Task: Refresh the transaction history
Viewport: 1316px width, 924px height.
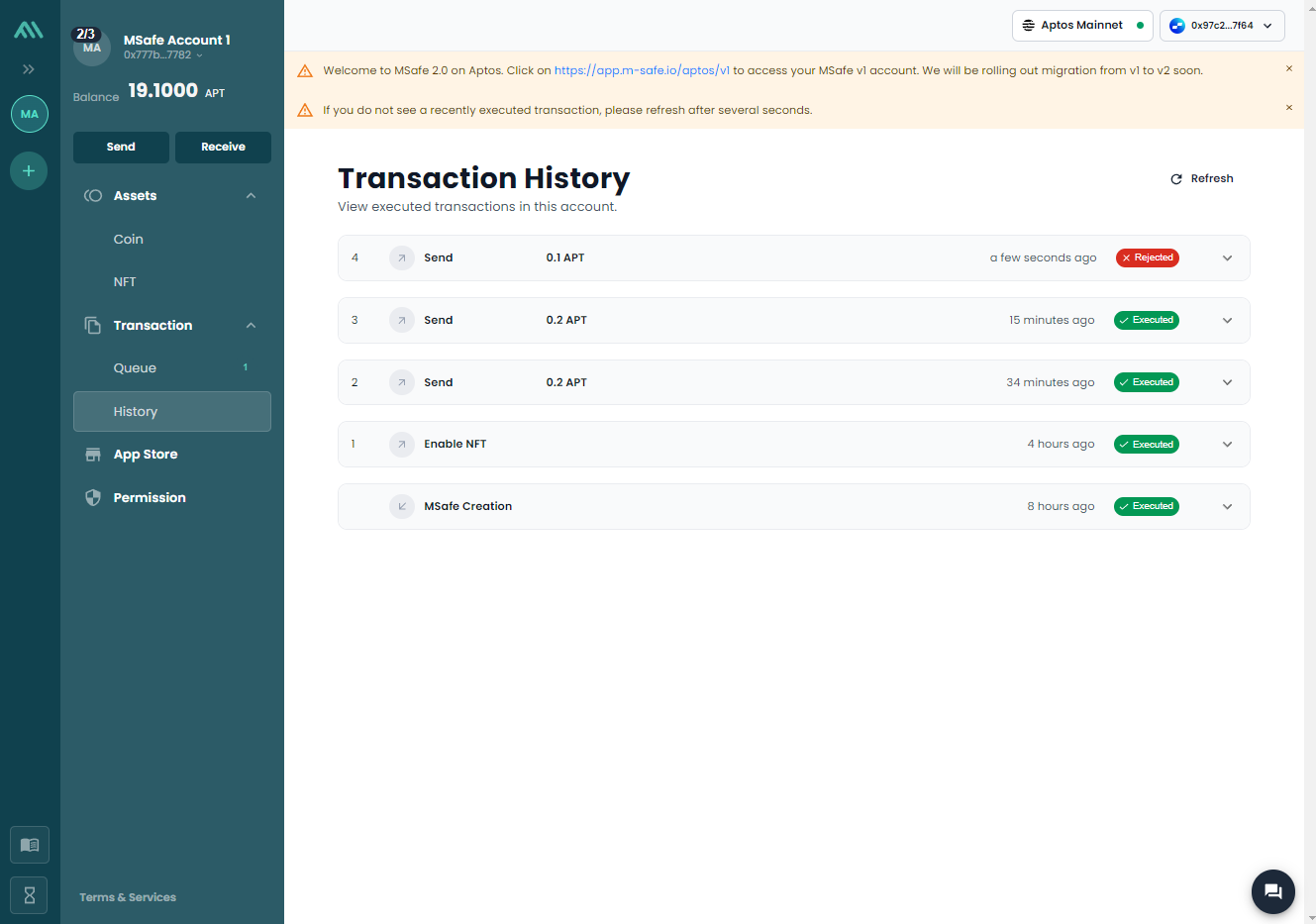Action: [1202, 179]
